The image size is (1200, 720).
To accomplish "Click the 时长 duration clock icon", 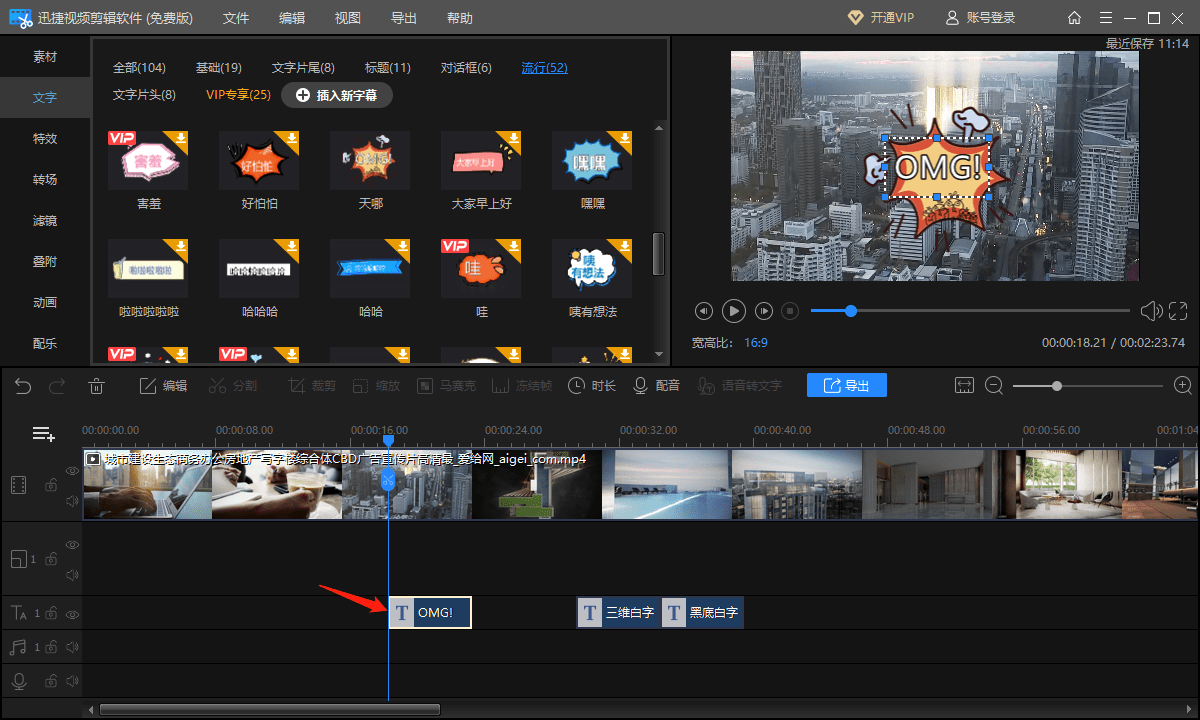I will pyautogui.click(x=591, y=386).
